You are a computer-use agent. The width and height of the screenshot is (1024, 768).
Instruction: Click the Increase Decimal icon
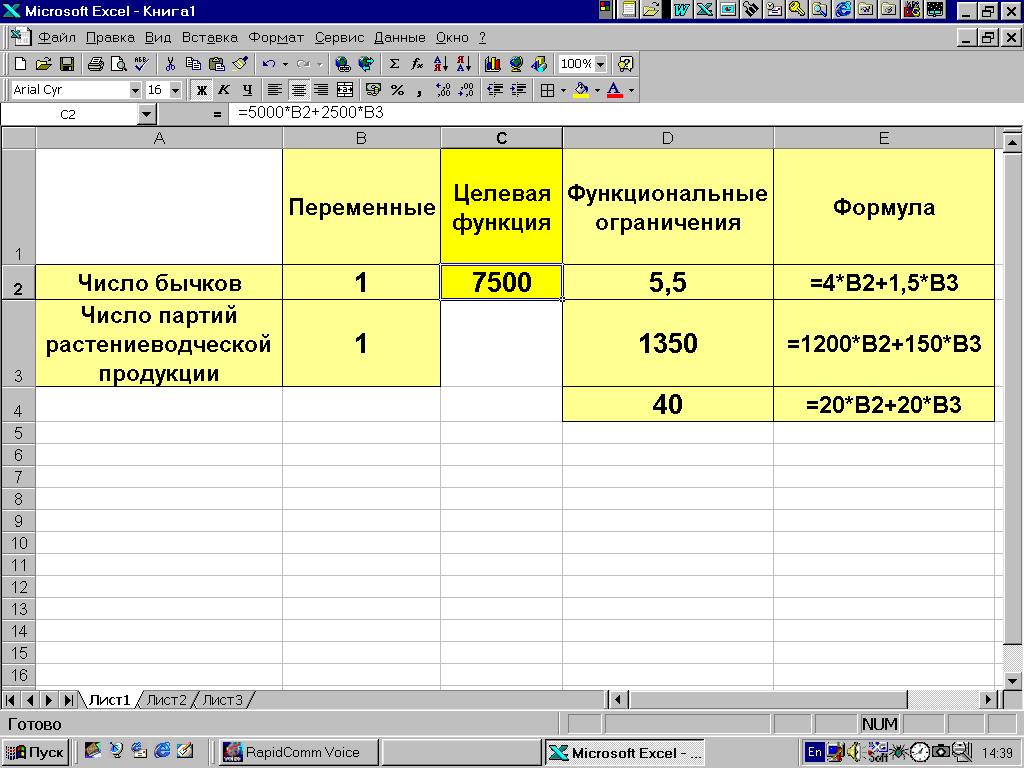pyautogui.click(x=443, y=90)
